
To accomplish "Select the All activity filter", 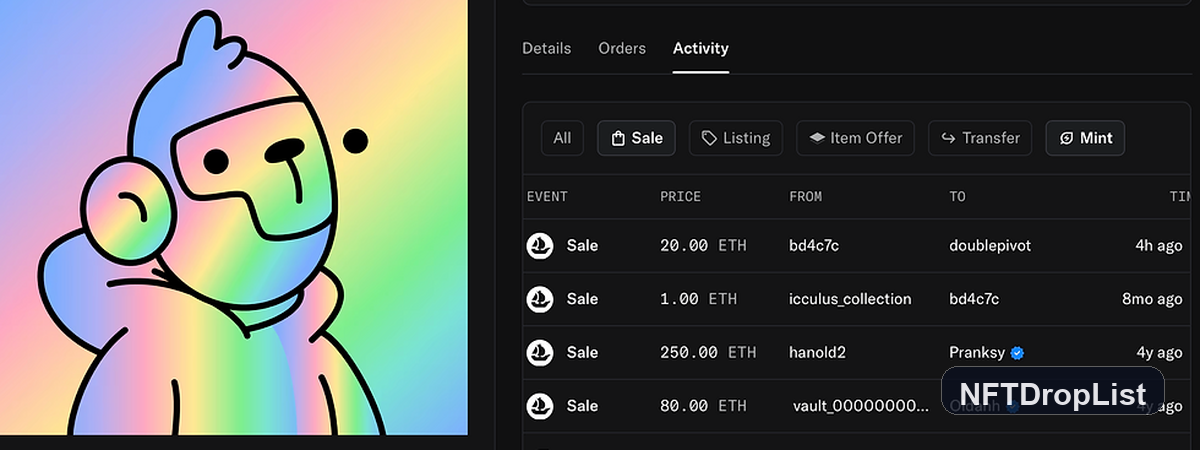I will [562, 138].
